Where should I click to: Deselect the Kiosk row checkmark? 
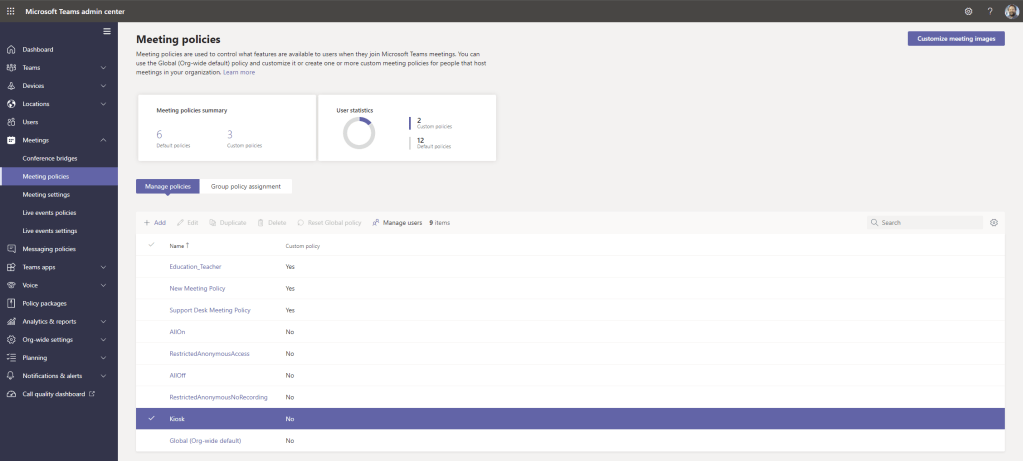[151, 418]
